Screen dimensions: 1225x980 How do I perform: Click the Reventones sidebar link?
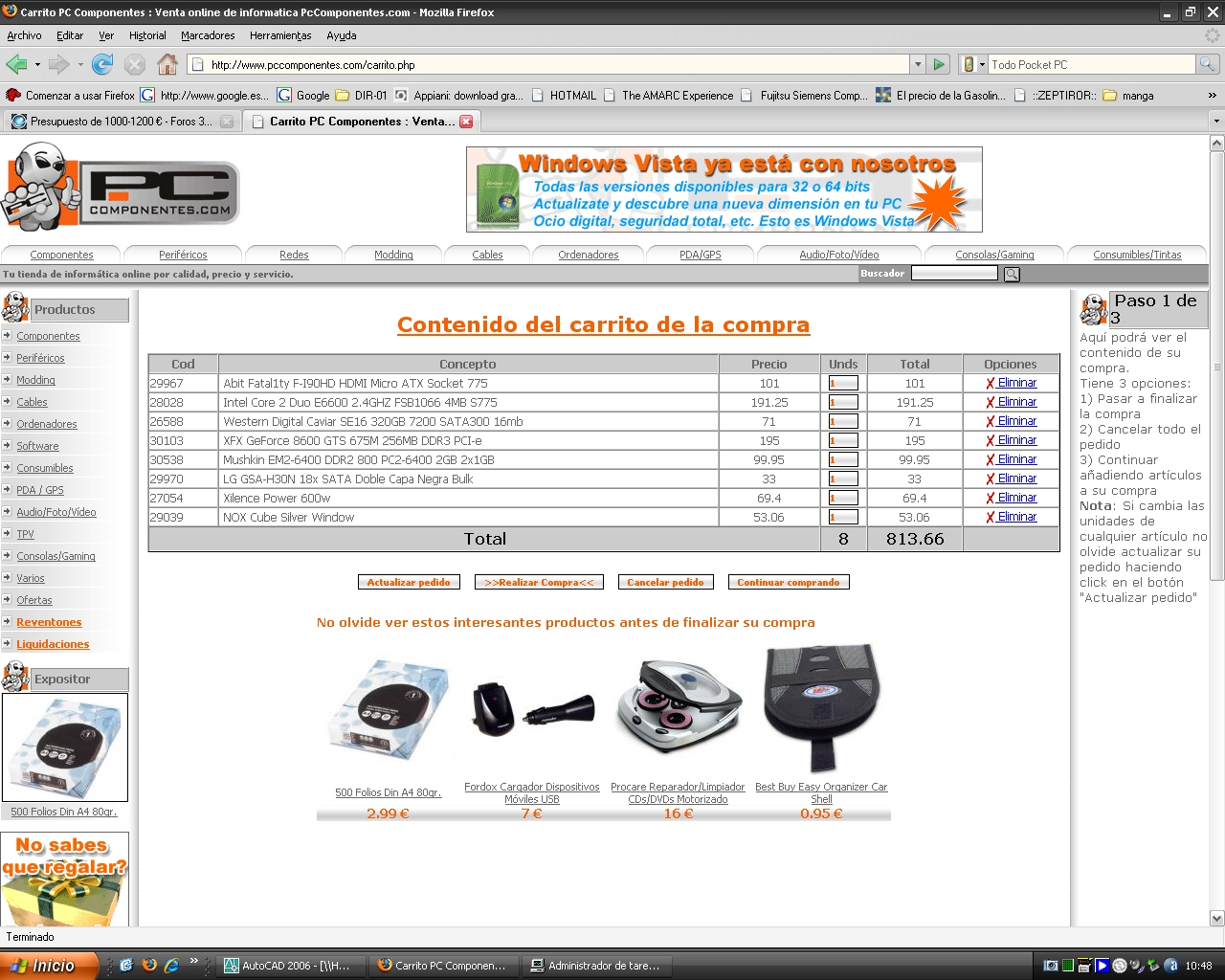[x=49, y=622]
